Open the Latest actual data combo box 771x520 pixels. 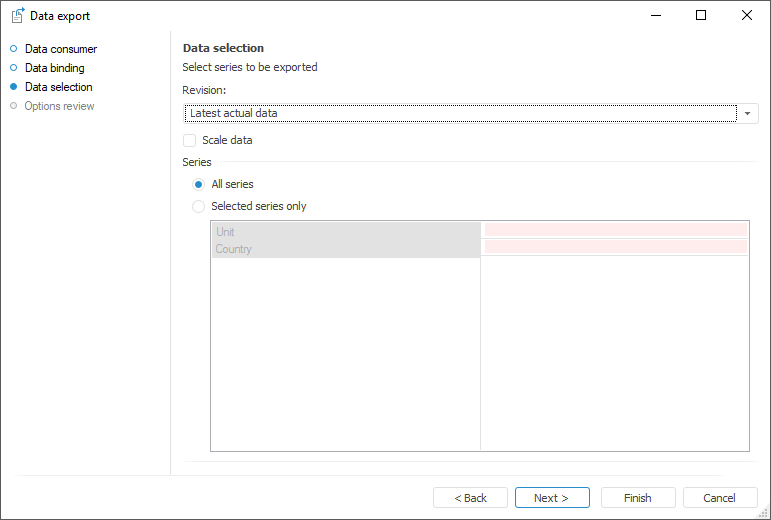(x=460, y=114)
